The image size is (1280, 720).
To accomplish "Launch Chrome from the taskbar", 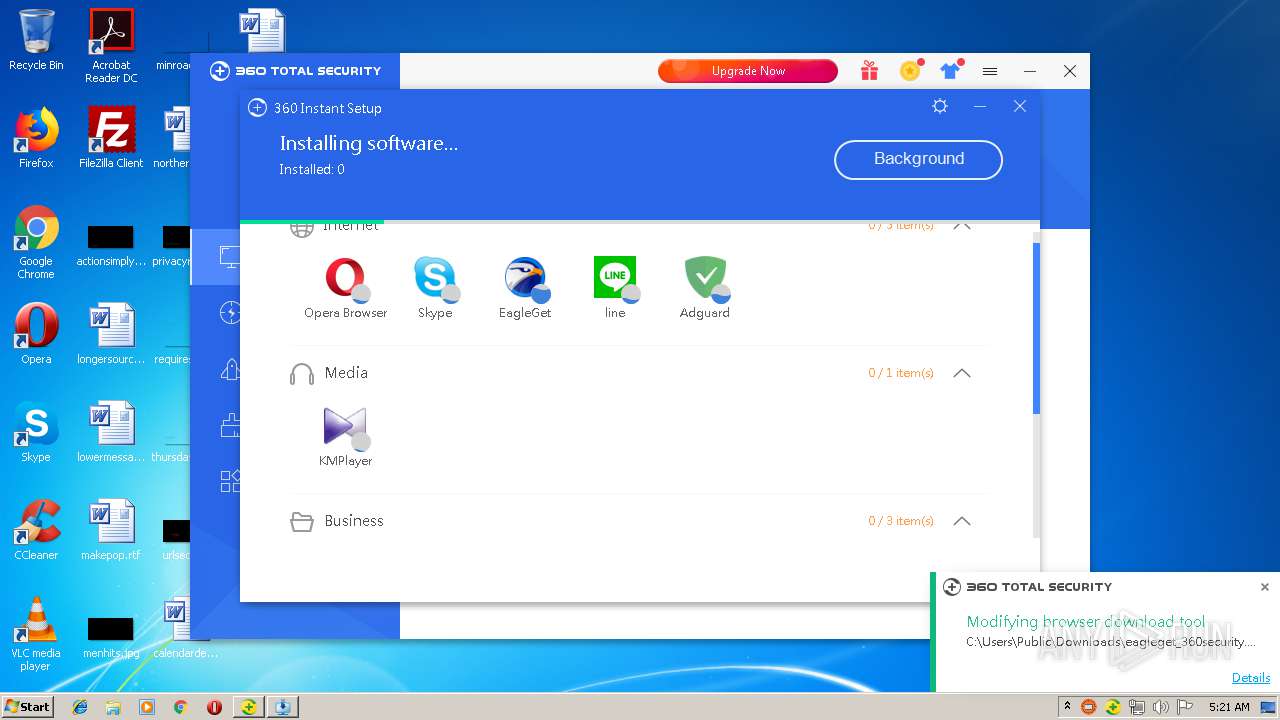I will 181,707.
